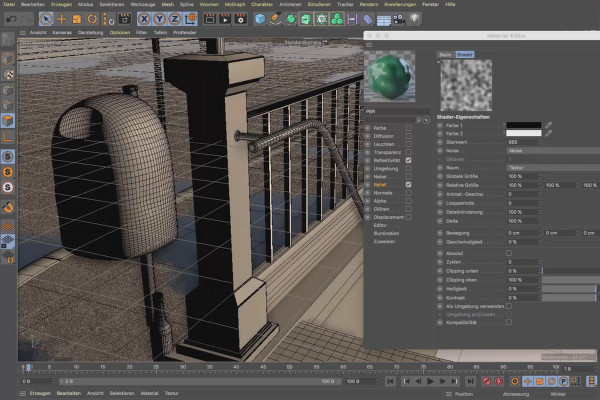Open render settings clapperboard with gear
The width and height of the screenshot is (600, 400).
[x=240, y=19]
